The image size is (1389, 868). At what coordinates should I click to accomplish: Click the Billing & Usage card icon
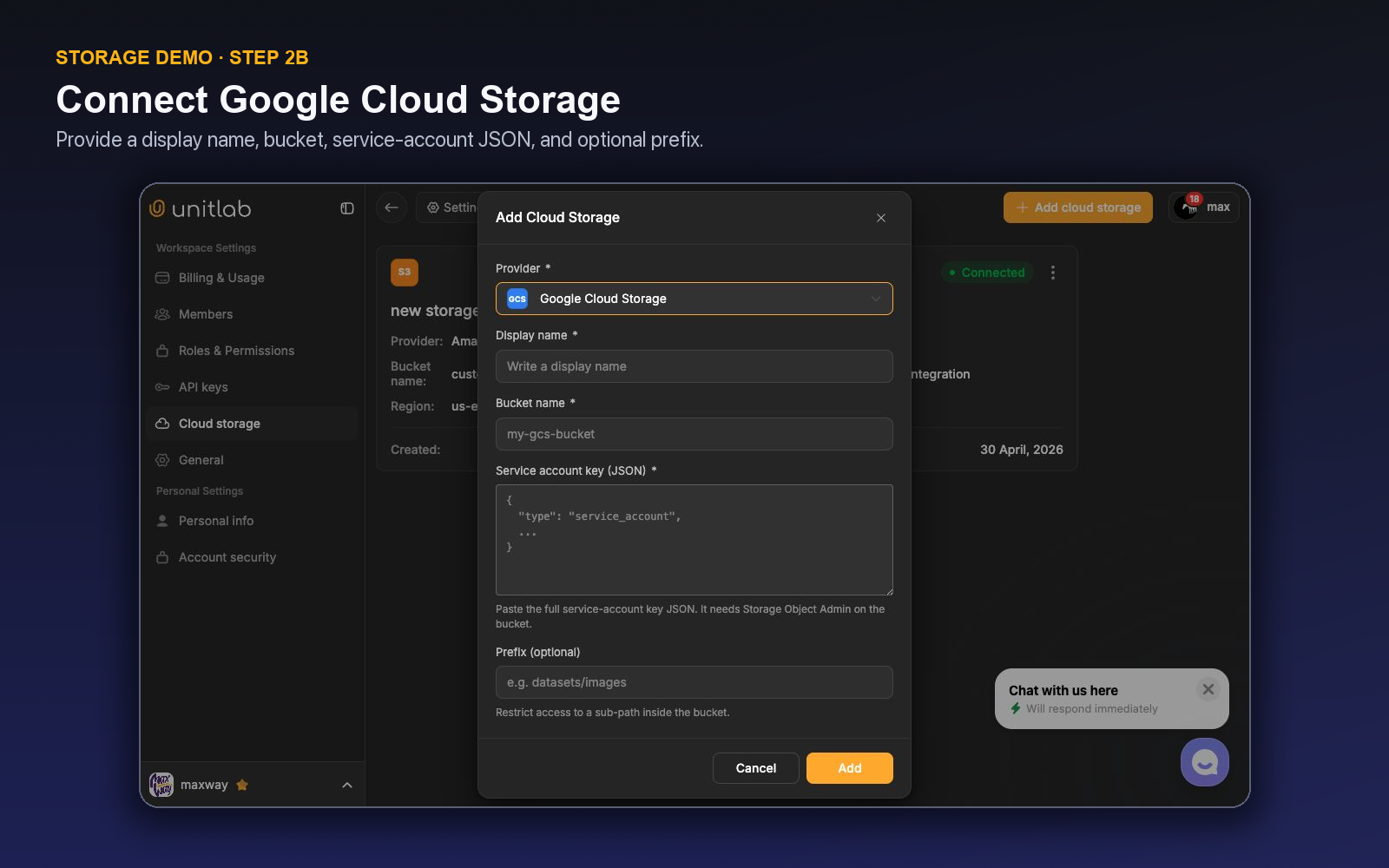tap(162, 278)
